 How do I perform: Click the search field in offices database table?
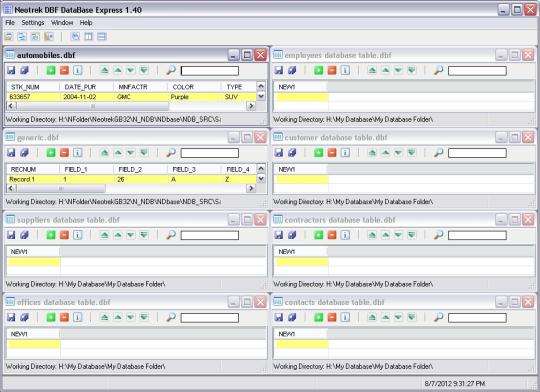(x=210, y=318)
